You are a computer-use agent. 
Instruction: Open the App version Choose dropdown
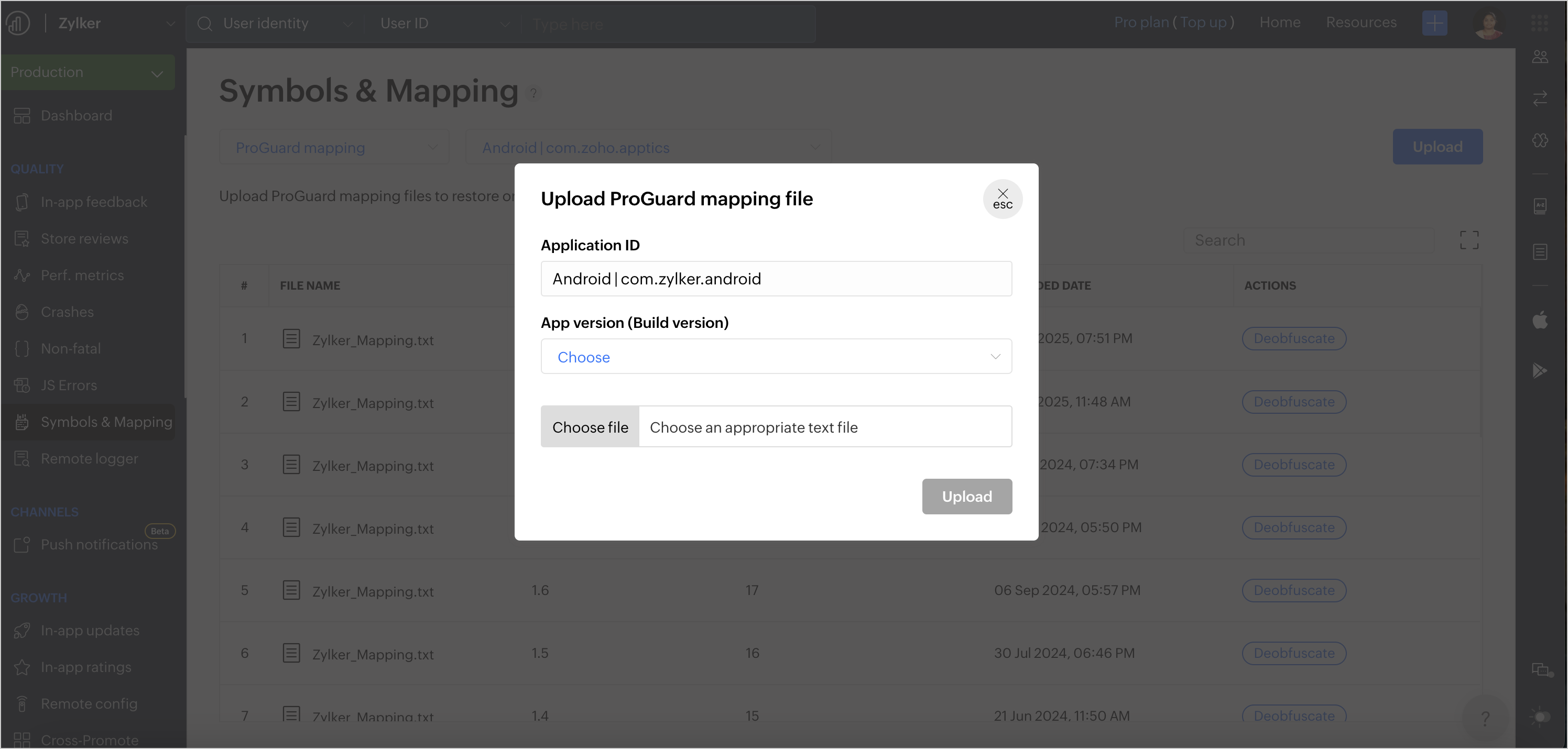pyautogui.click(x=776, y=357)
